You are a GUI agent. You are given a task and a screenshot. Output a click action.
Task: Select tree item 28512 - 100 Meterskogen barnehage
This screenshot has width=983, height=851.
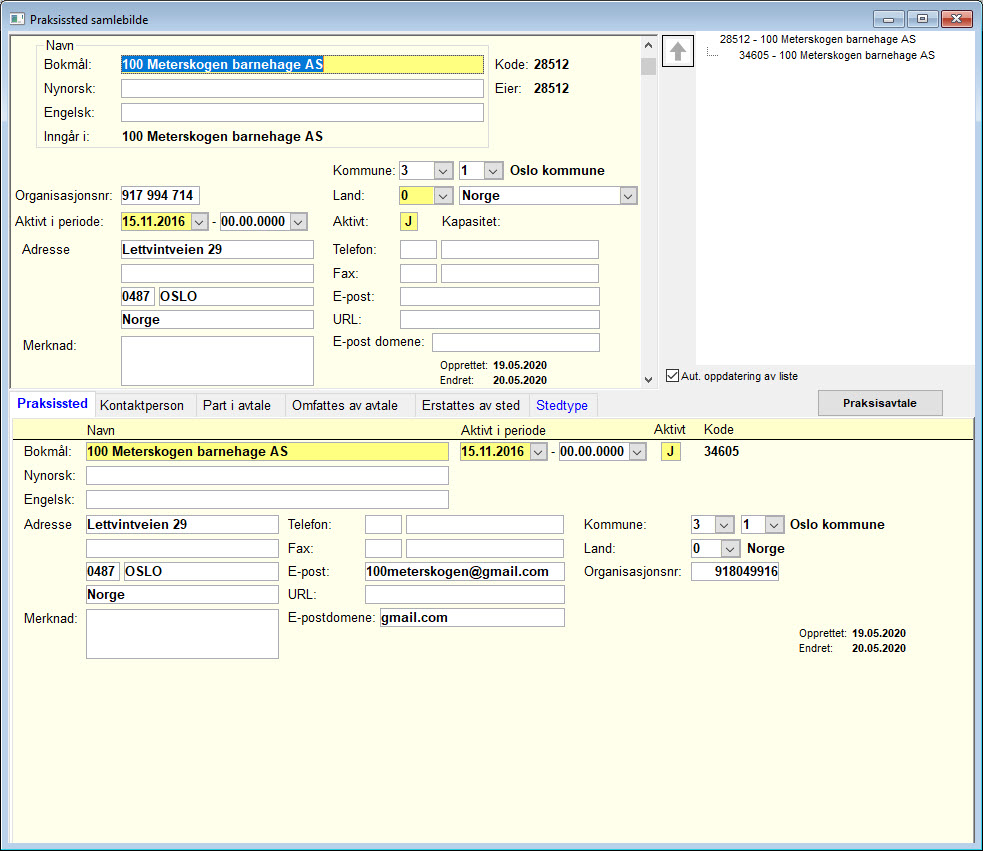817,39
